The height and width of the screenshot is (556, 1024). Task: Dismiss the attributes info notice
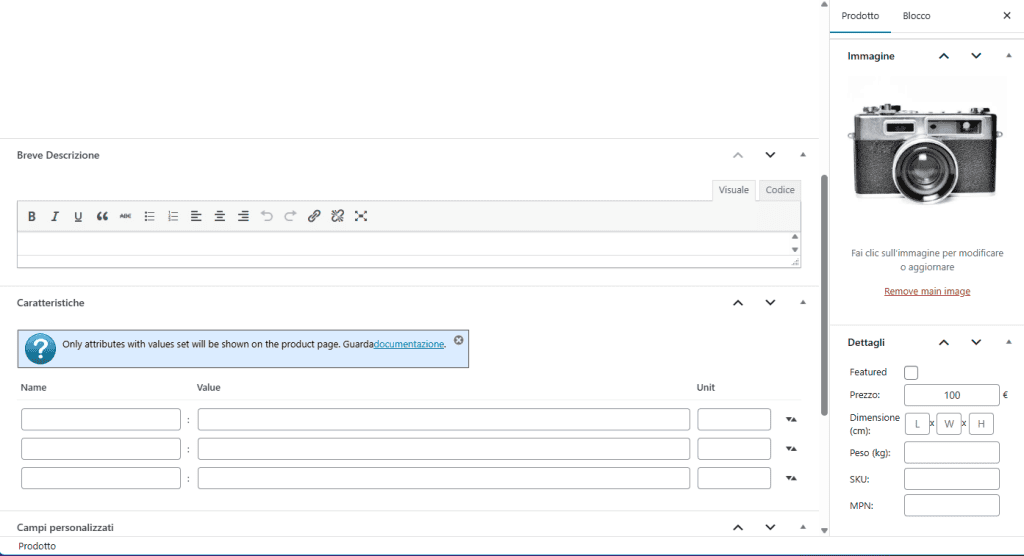click(459, 340)
